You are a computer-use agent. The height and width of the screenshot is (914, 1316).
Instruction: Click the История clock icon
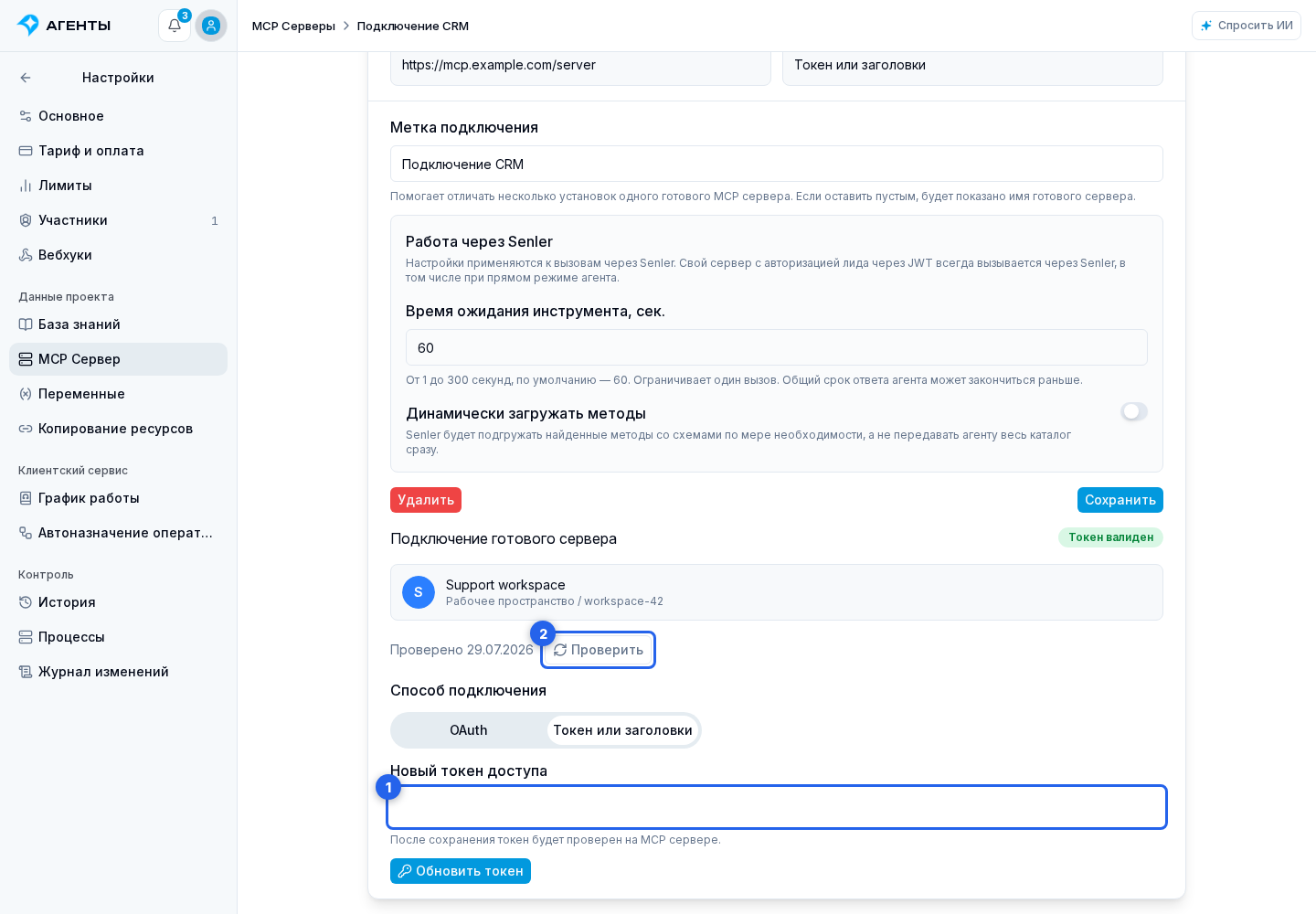tap(26, 602)
